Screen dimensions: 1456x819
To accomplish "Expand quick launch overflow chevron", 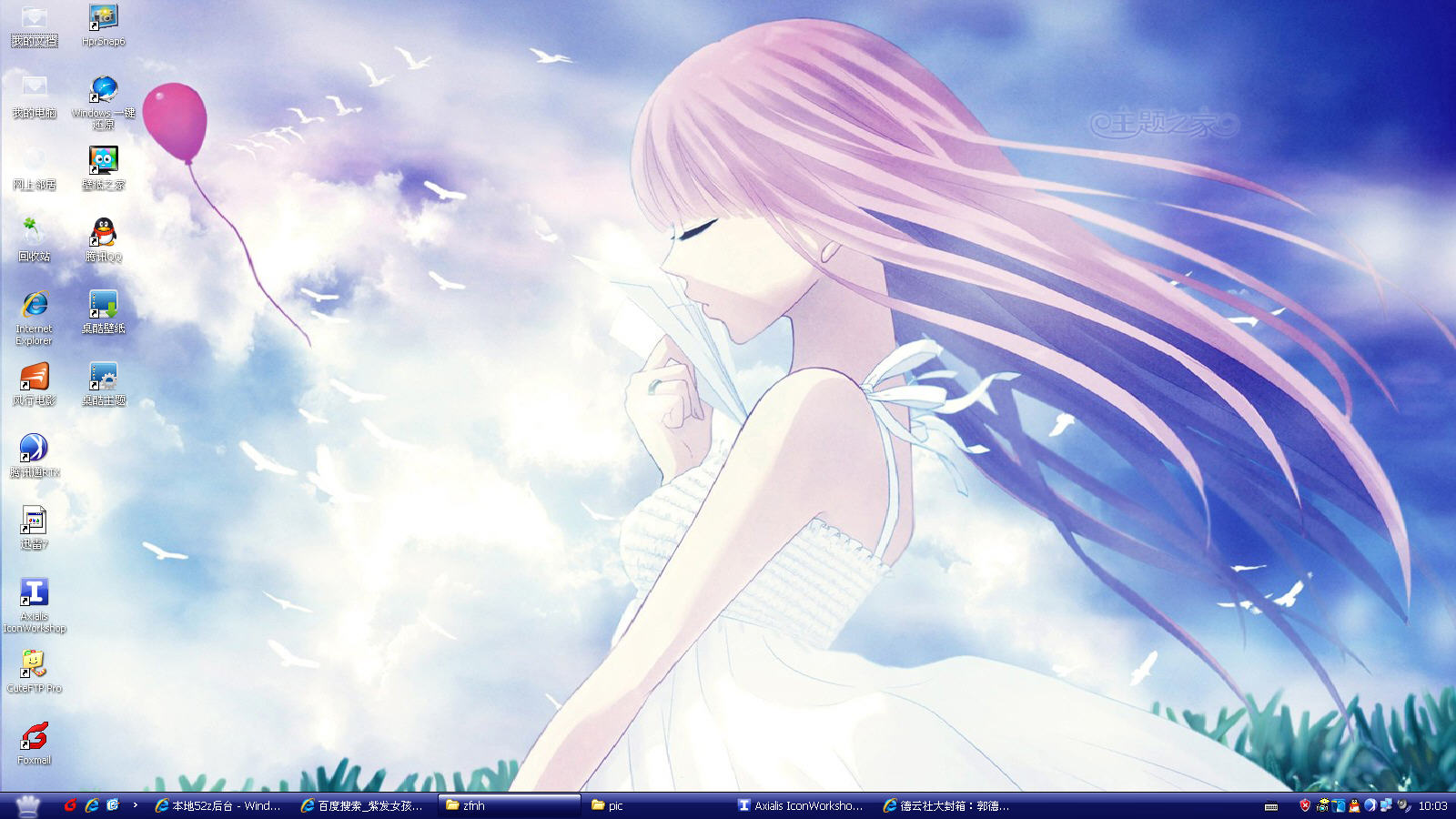I will coord(136,804).
